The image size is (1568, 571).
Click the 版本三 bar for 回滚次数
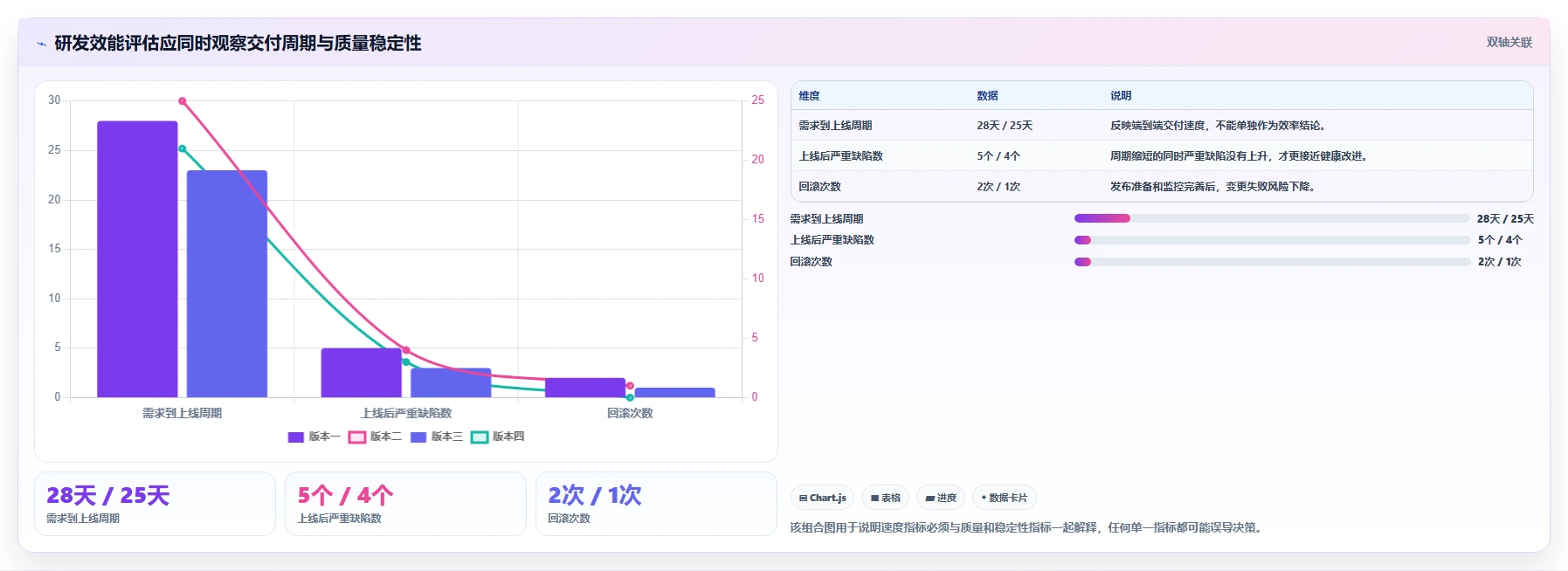(674, 393)
